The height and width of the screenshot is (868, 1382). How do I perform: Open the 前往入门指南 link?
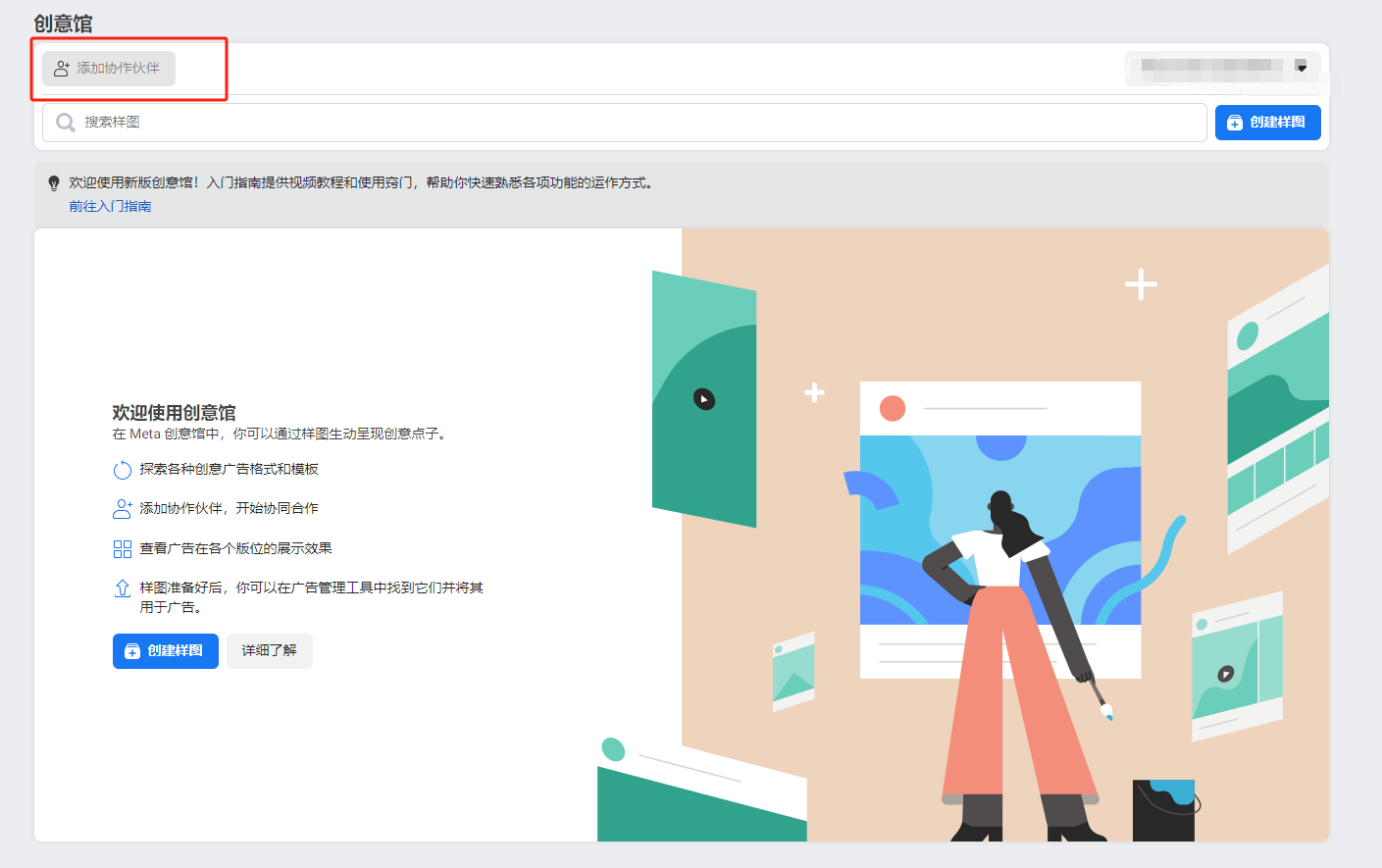110,206
